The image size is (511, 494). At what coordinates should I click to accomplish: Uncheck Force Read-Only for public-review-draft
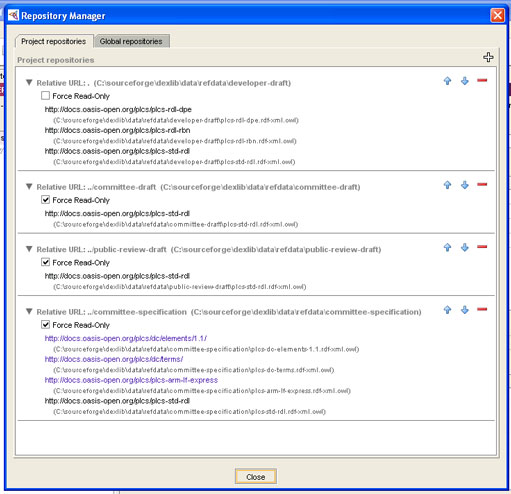[45, 262]
